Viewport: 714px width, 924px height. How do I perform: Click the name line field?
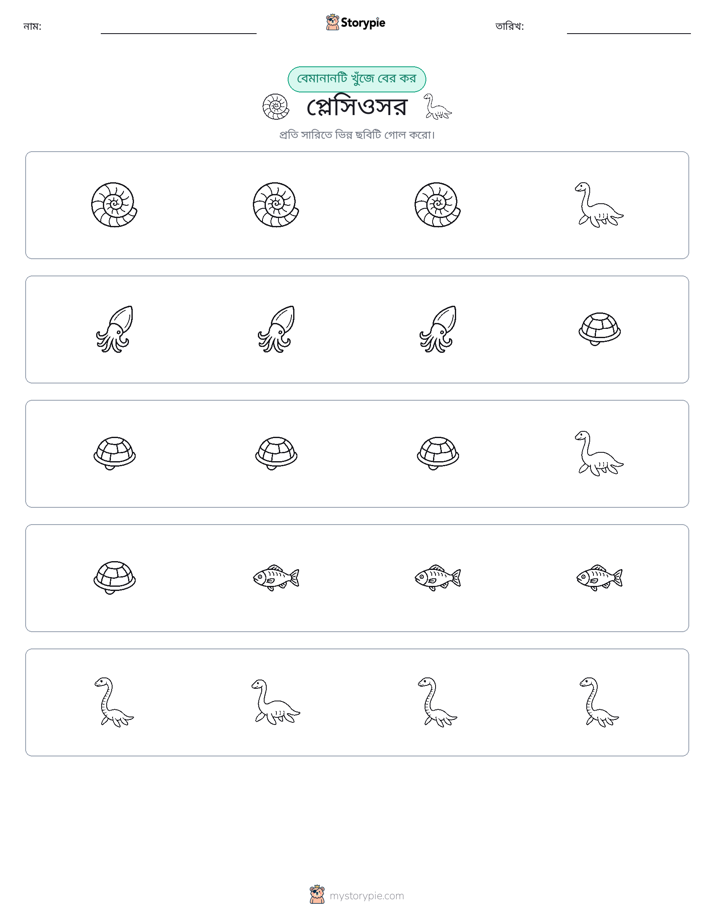pyautogui.click(x=178, y=27)
